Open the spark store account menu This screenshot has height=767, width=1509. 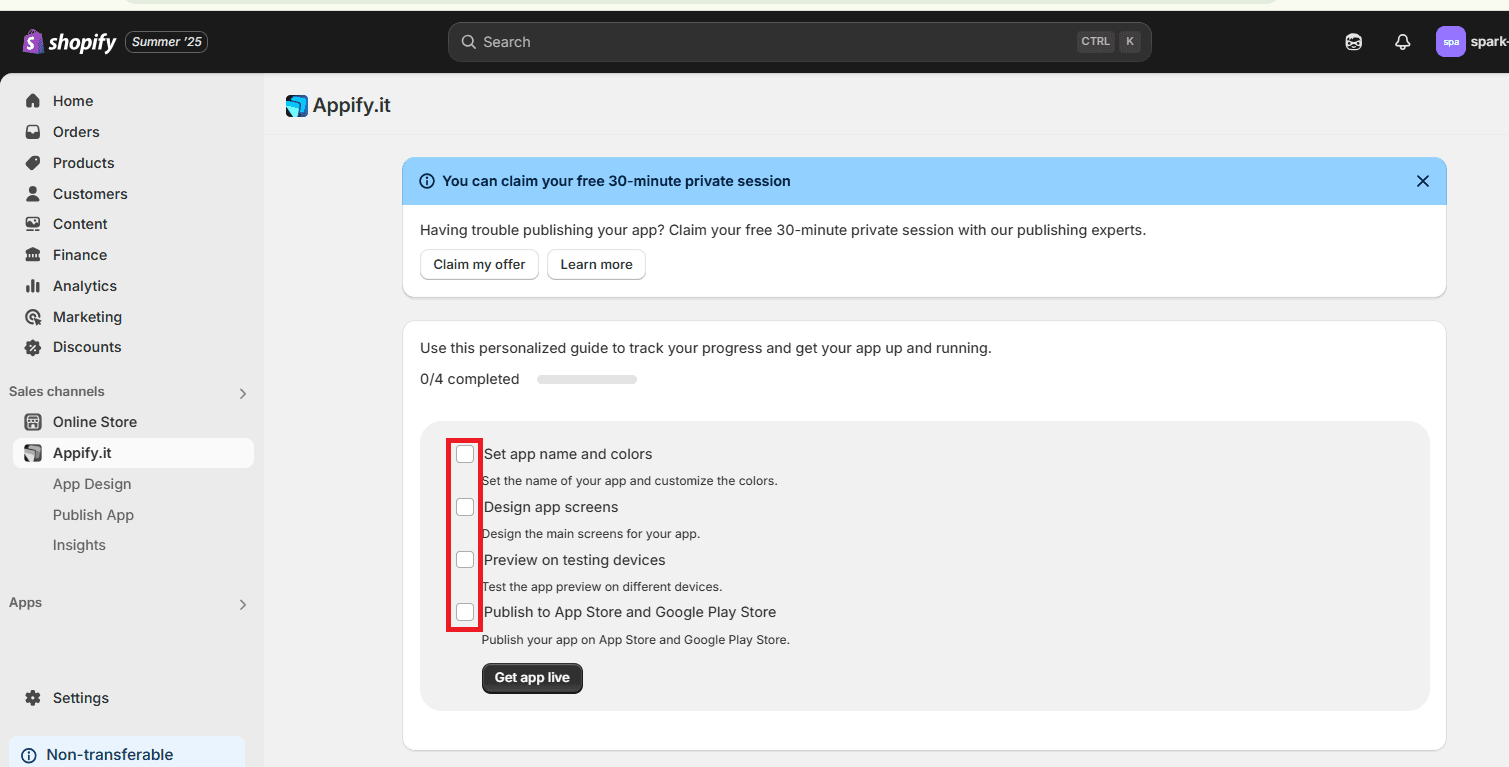click(x=1470, y=42)
